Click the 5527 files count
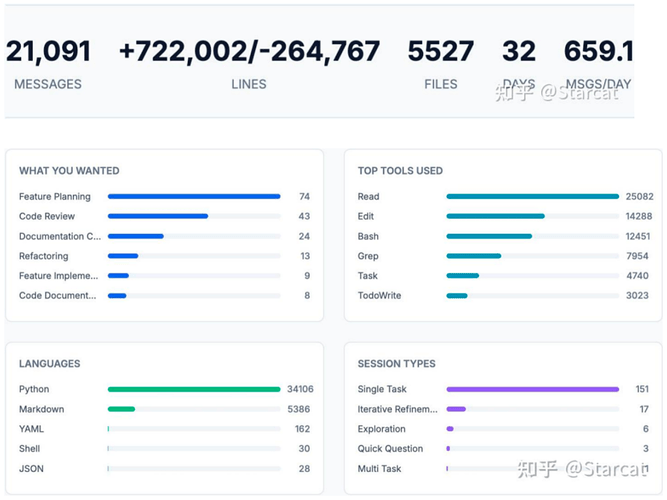667x500 pixels. [x=440, y=51]
